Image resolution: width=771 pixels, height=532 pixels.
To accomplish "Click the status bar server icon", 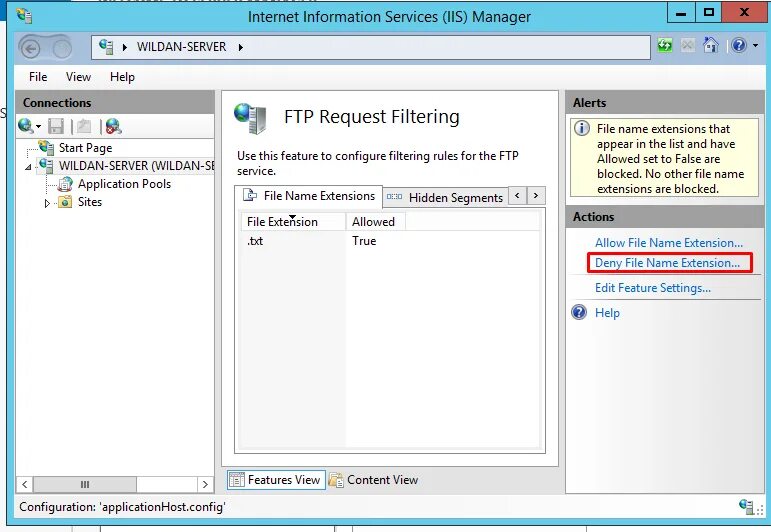I will (746, 506).
